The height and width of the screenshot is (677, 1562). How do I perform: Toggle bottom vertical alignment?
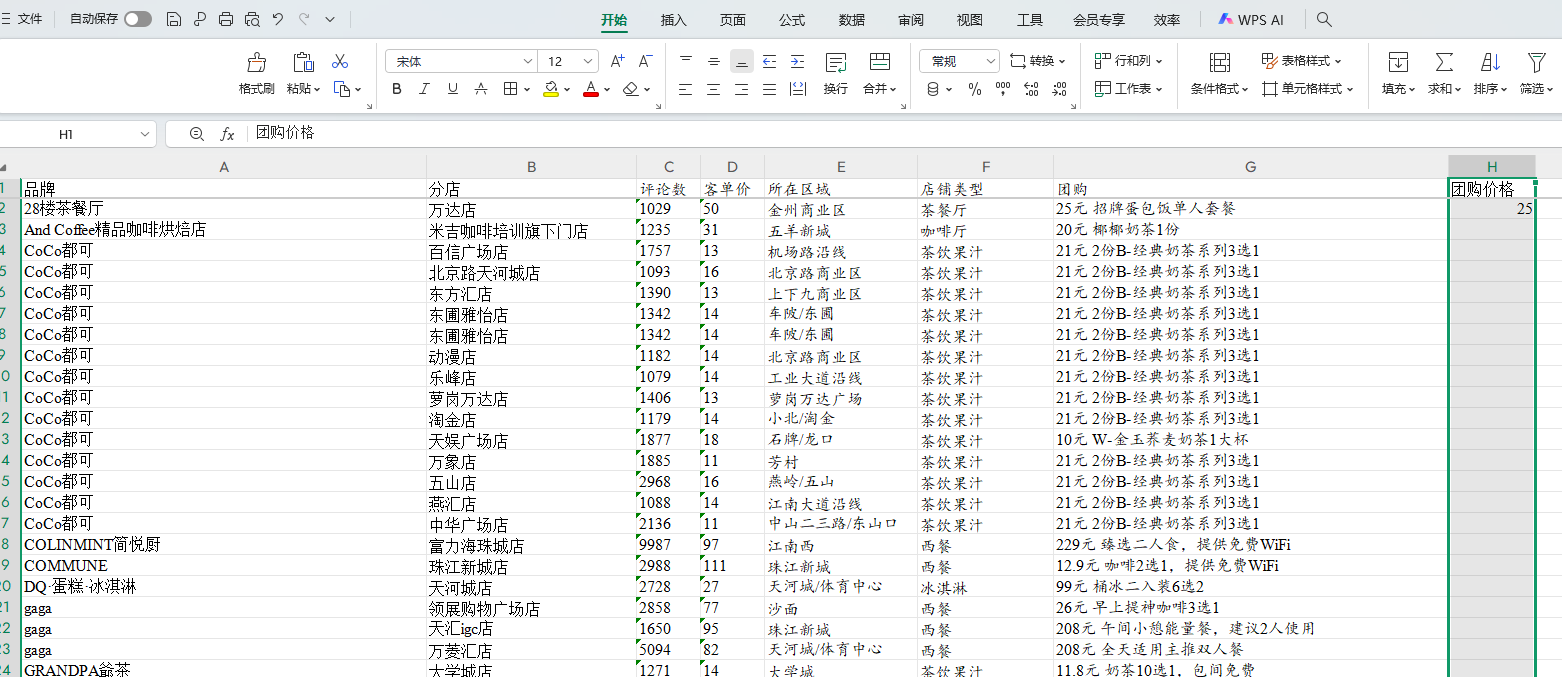741,61
